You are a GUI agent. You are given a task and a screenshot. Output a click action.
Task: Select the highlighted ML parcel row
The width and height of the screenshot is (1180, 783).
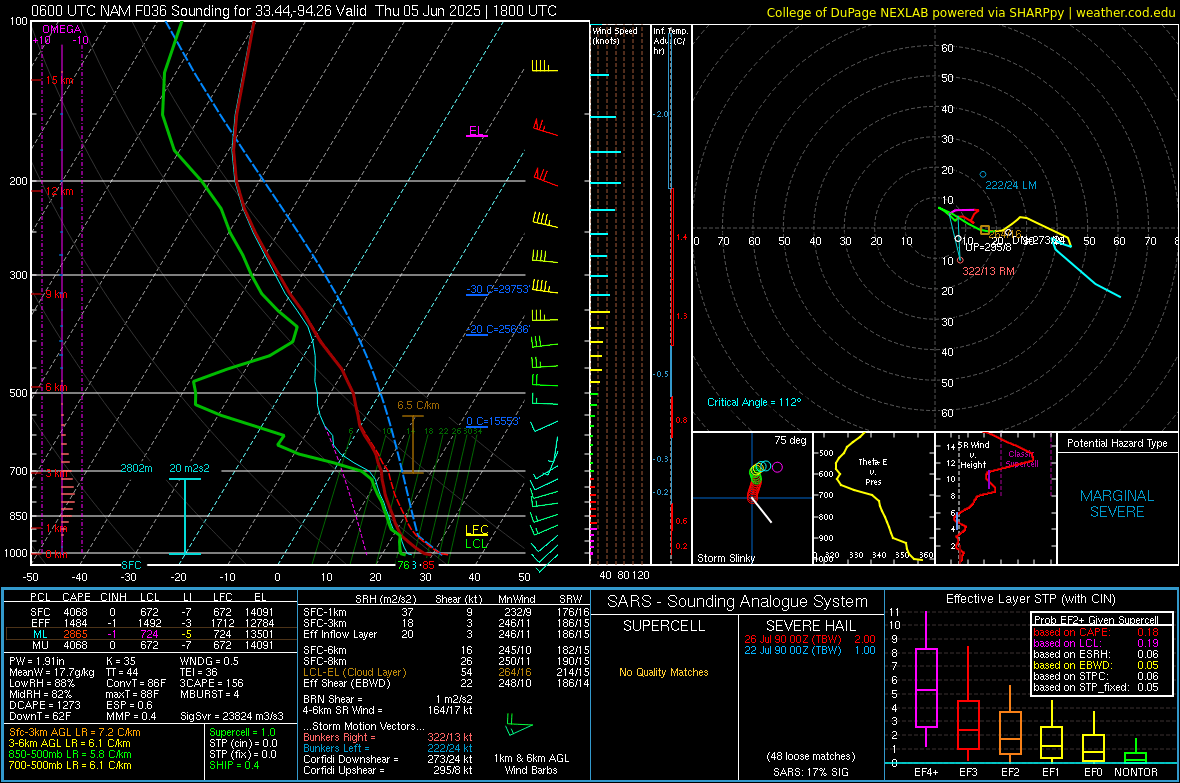pyautogui.click(x=151, y=634)
